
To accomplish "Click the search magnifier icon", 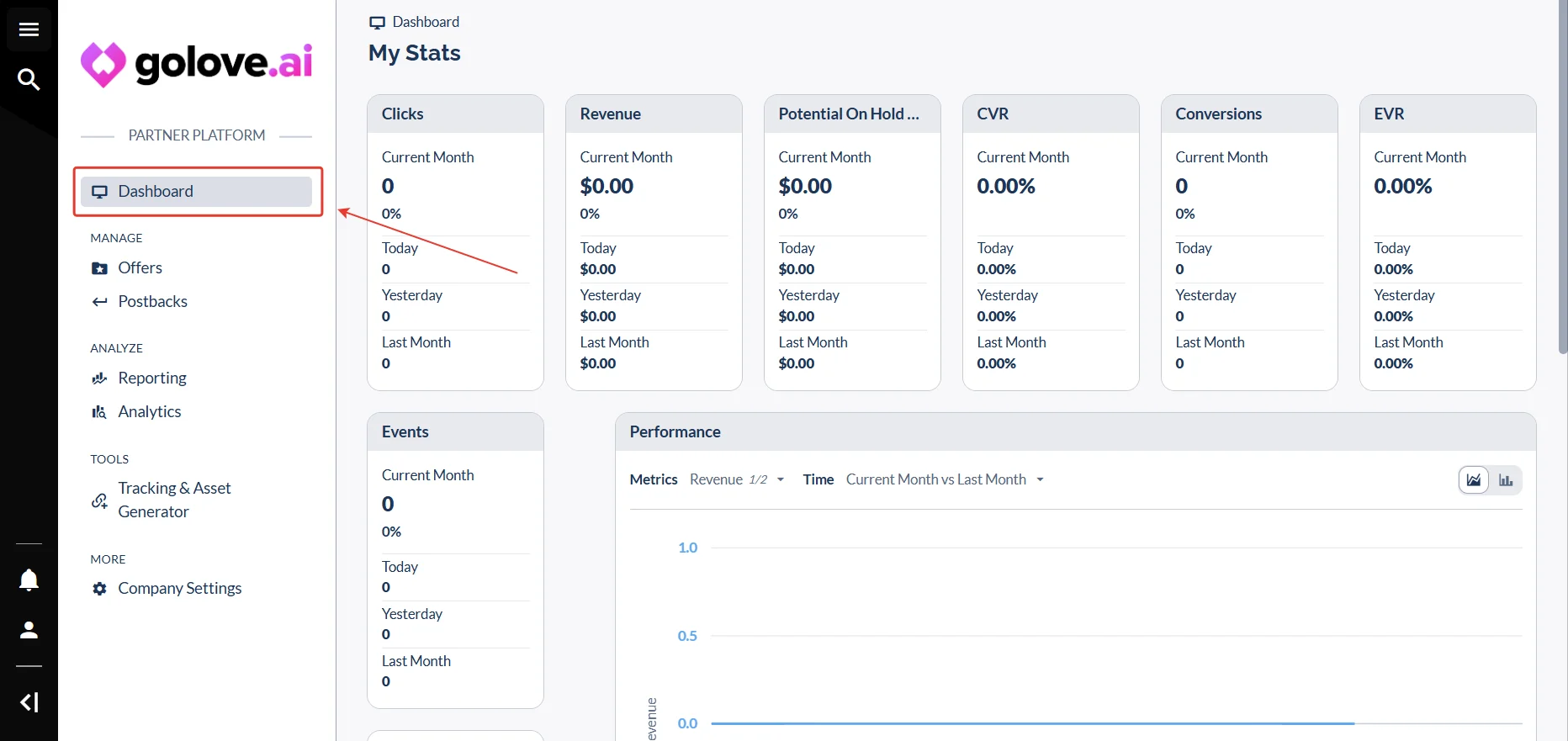I will 29,80.
